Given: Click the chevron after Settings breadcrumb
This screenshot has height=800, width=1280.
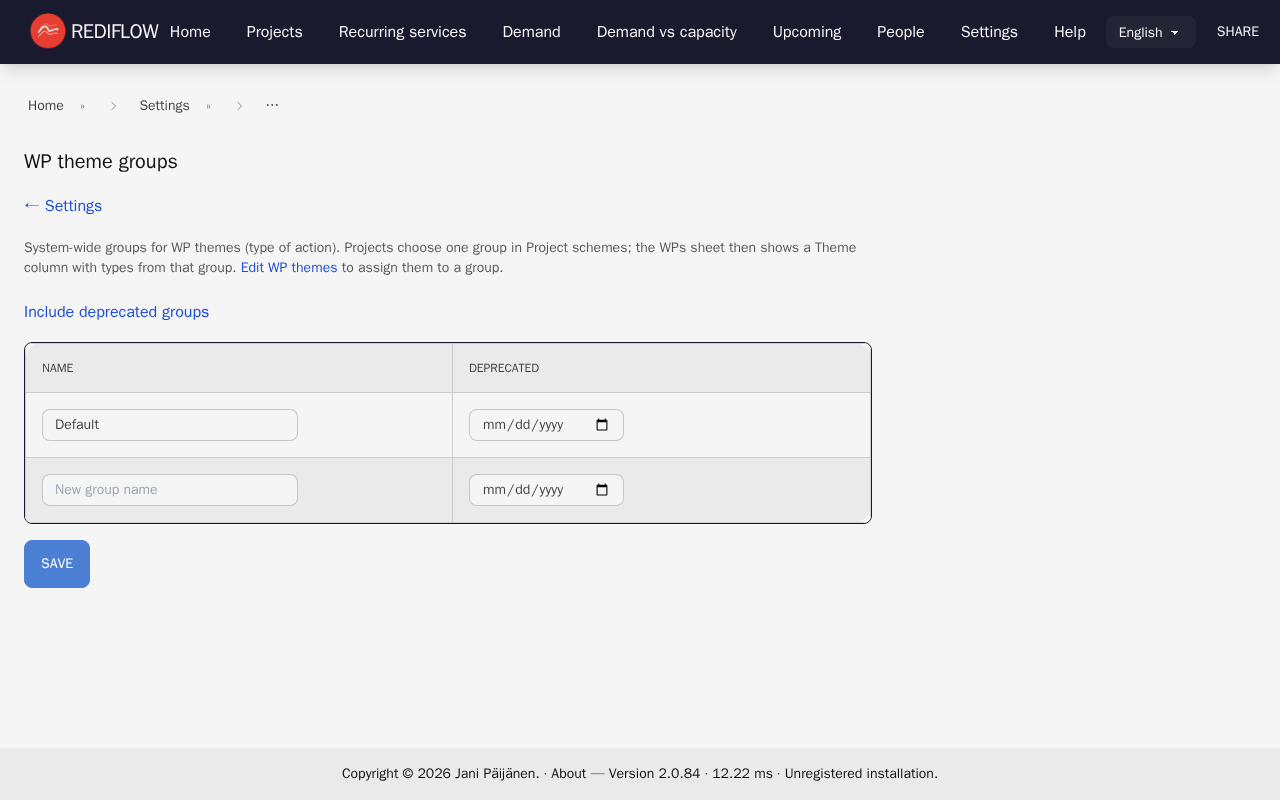Looking at the screenshot, I should pos(239,104).
